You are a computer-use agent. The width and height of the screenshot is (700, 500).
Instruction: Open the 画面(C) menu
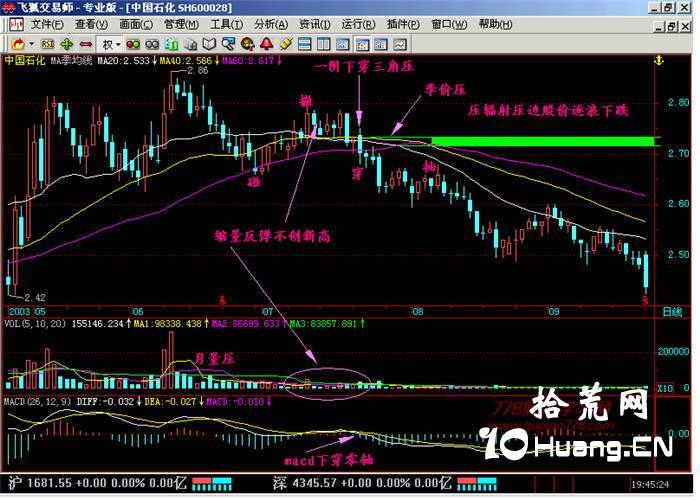(x=136, y=25)
